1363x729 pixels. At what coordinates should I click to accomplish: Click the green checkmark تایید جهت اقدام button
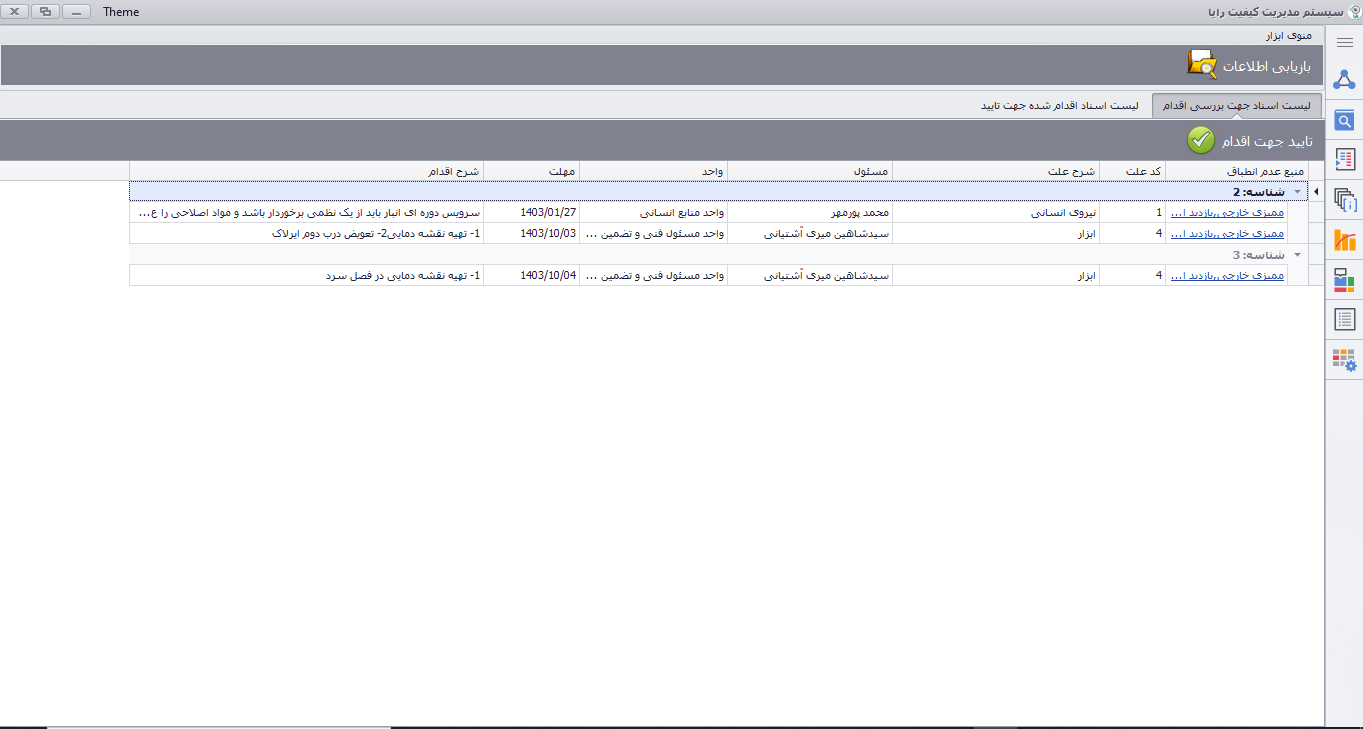(1201, 141)
